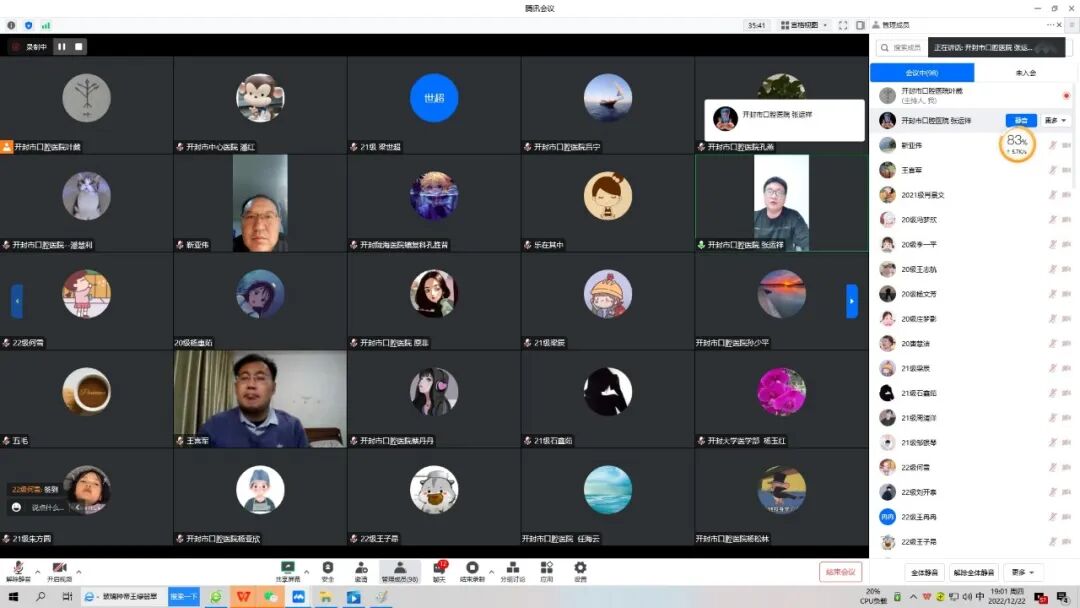
Task: Toggle靳亚伟's muted microphone icon in member list
Action: [1052, 145]
